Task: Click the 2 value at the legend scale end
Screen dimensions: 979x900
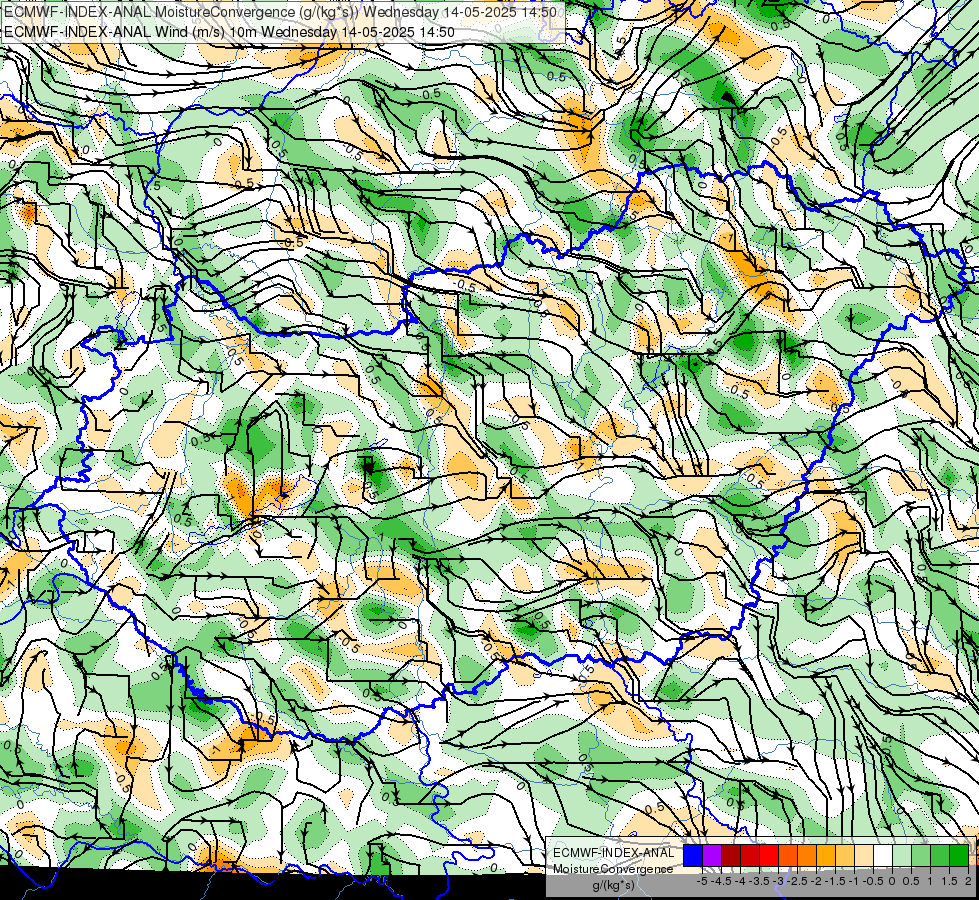Action: pyautogui.click(x=968, y=881)
